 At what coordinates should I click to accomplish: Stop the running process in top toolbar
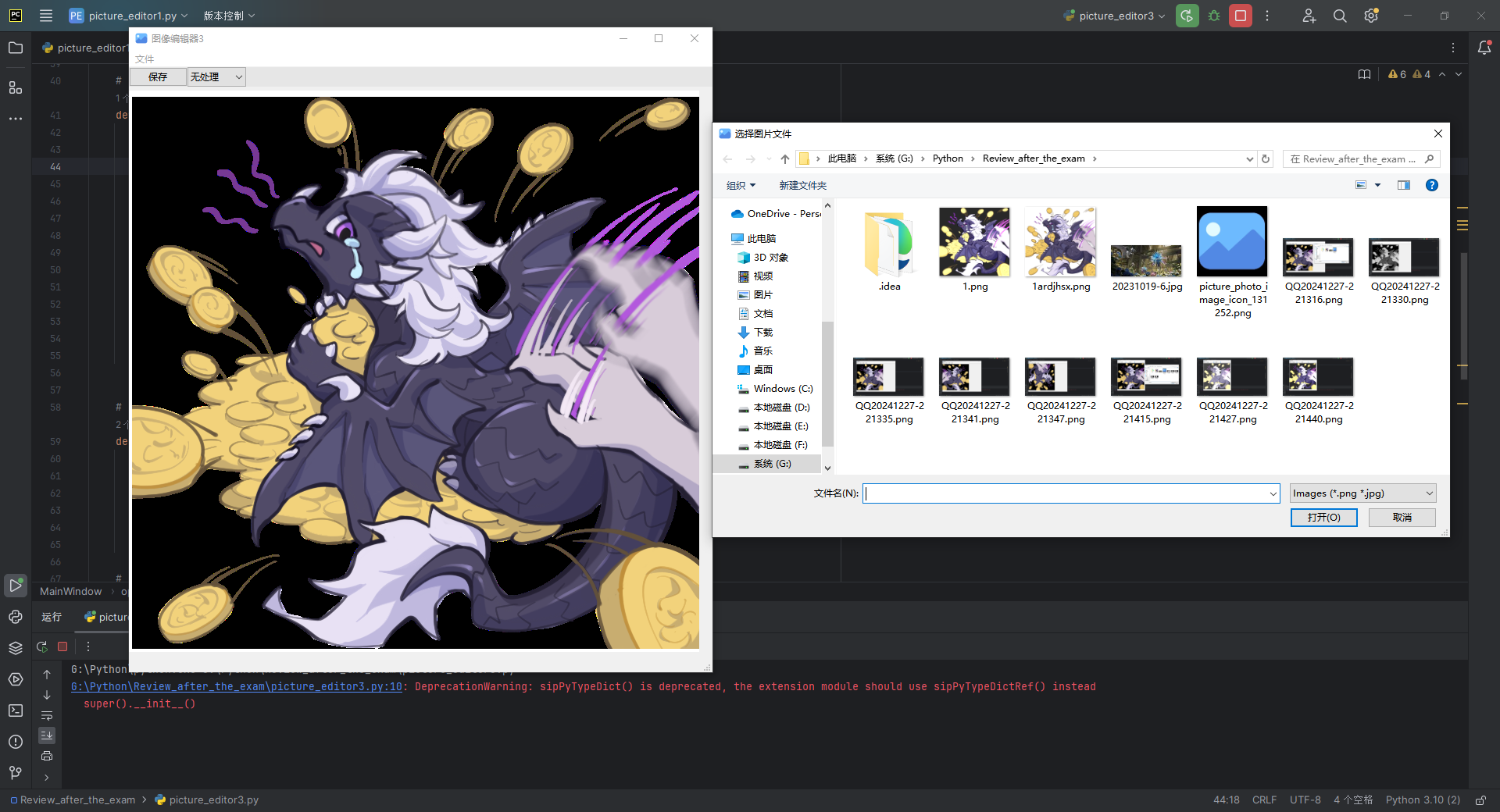coord(1241,16)
